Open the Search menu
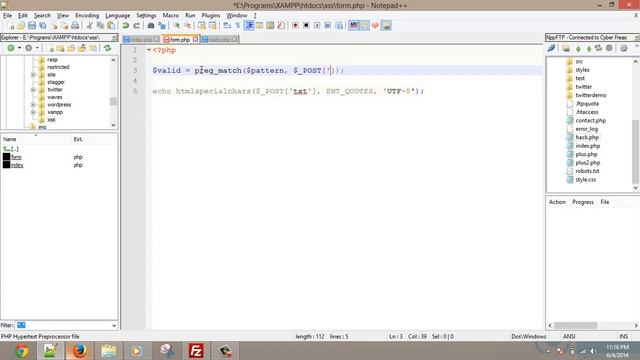 [42, 16]
